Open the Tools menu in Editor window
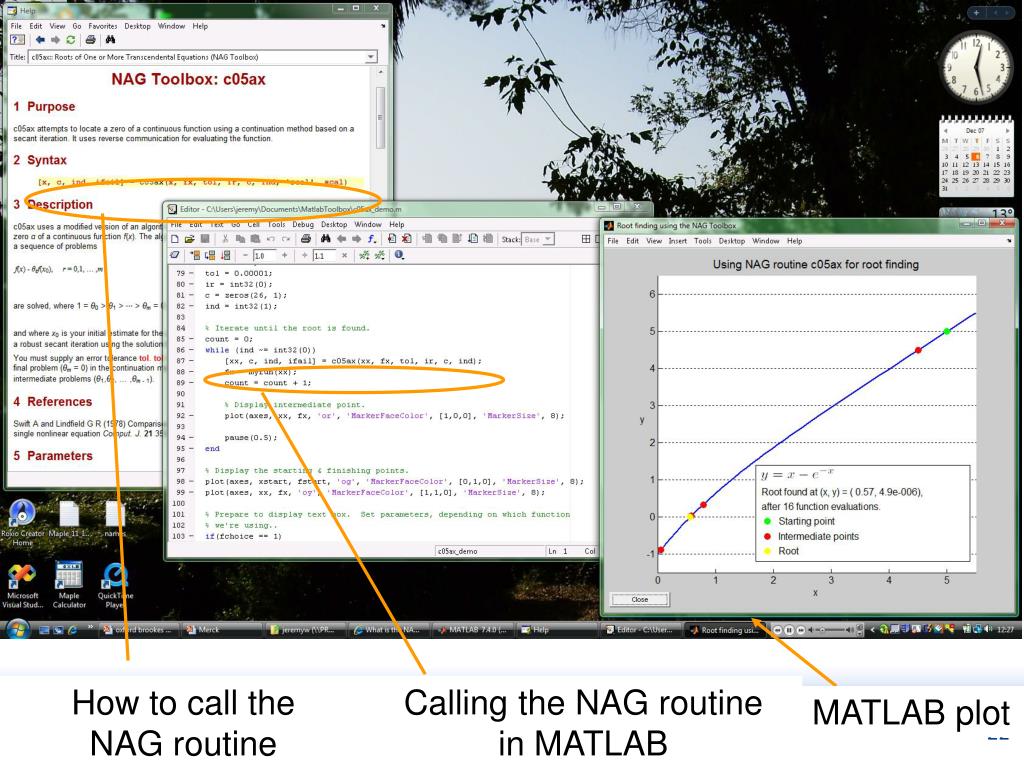The image size is (1024, 768). (276, 224)
